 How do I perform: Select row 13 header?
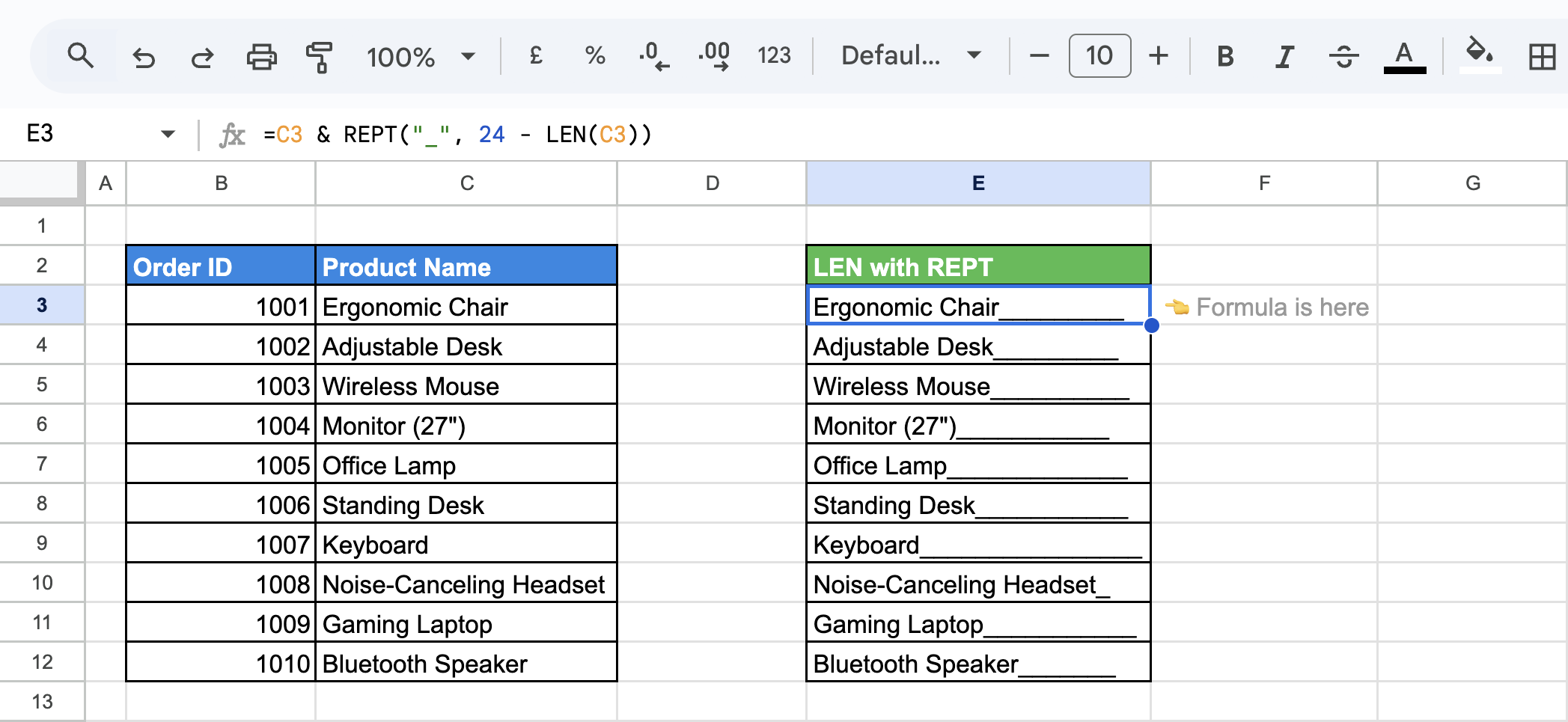pyautogui.click(x=42, y=701)
